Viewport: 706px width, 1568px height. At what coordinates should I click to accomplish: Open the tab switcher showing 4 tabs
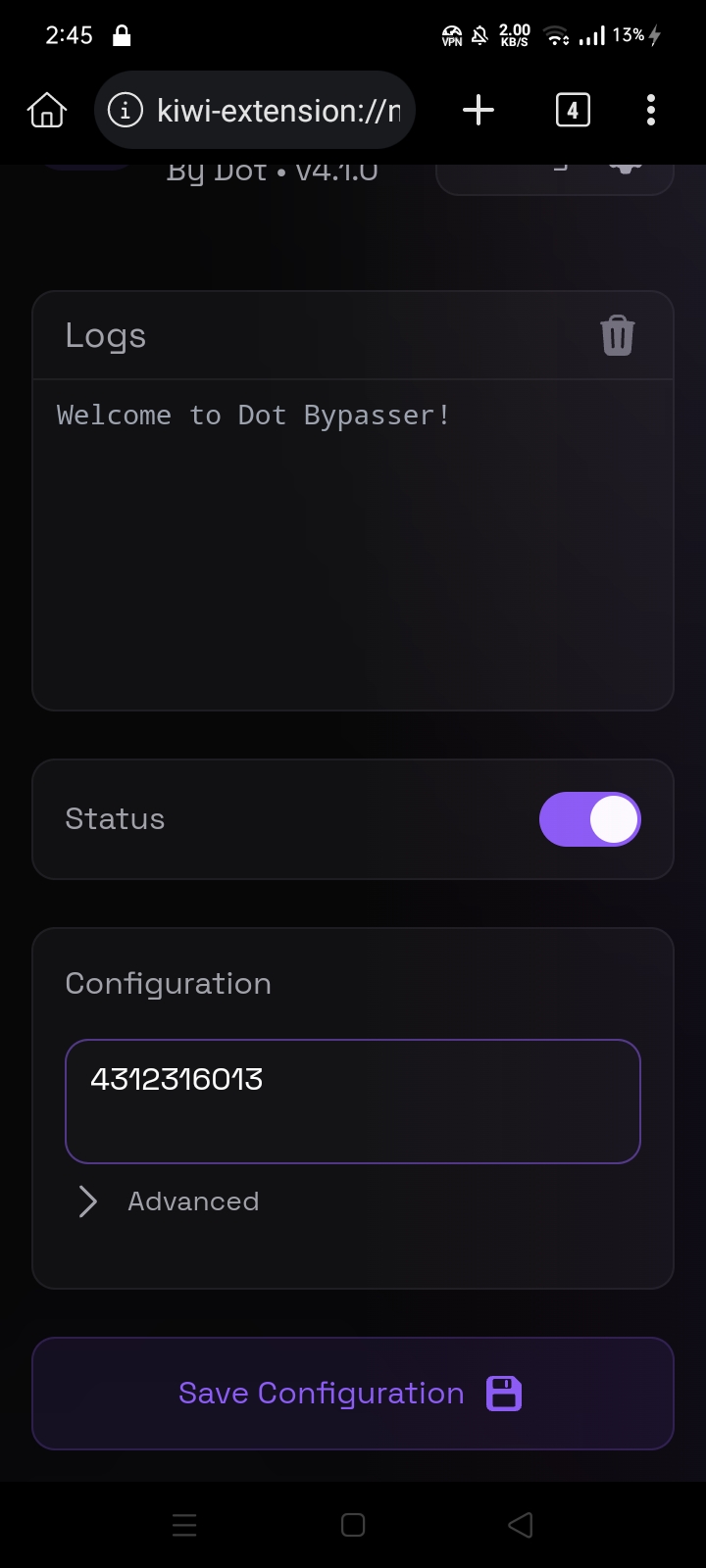click(x=573, y=110)
